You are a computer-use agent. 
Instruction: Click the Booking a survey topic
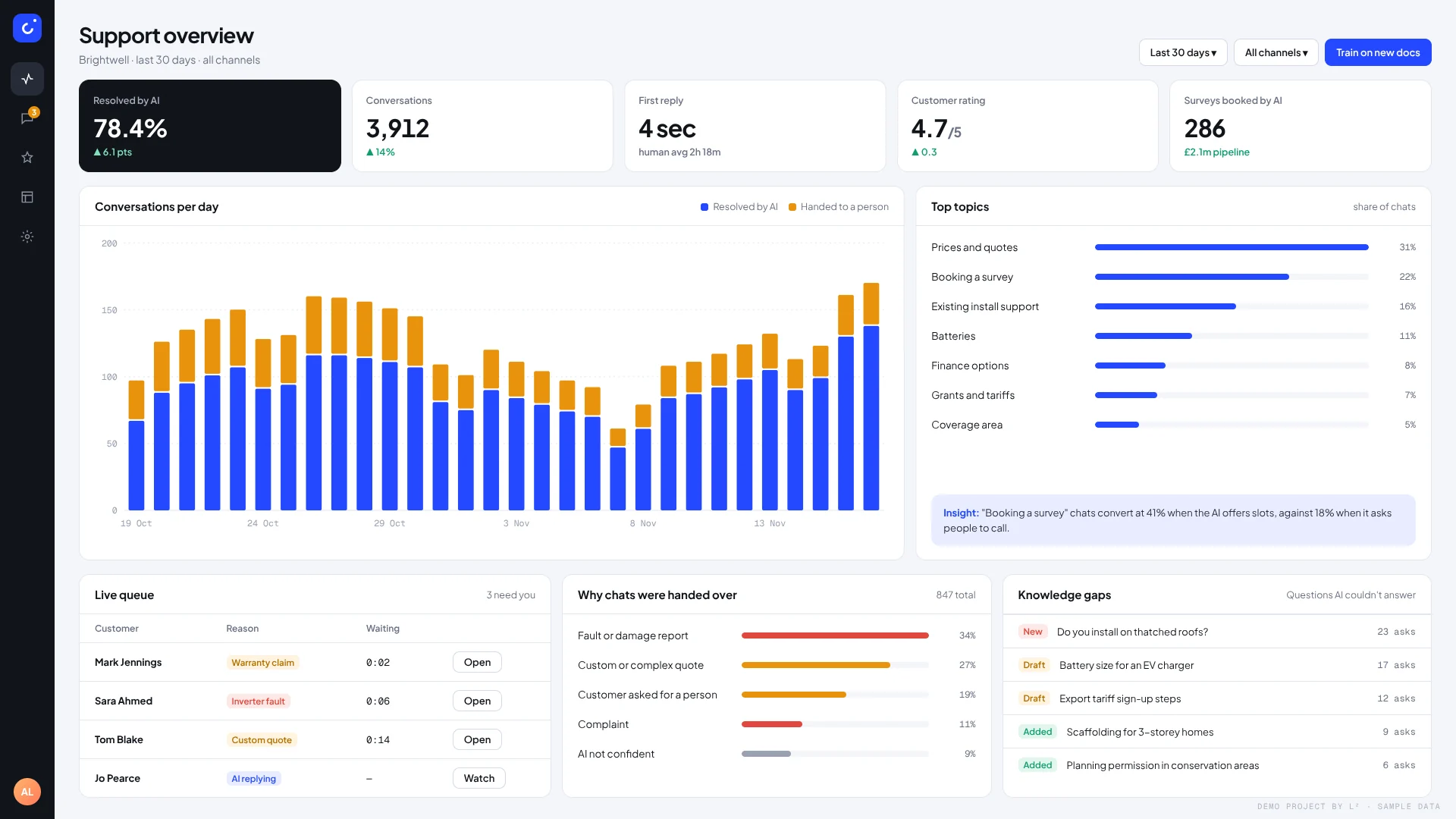(1173, 277)
